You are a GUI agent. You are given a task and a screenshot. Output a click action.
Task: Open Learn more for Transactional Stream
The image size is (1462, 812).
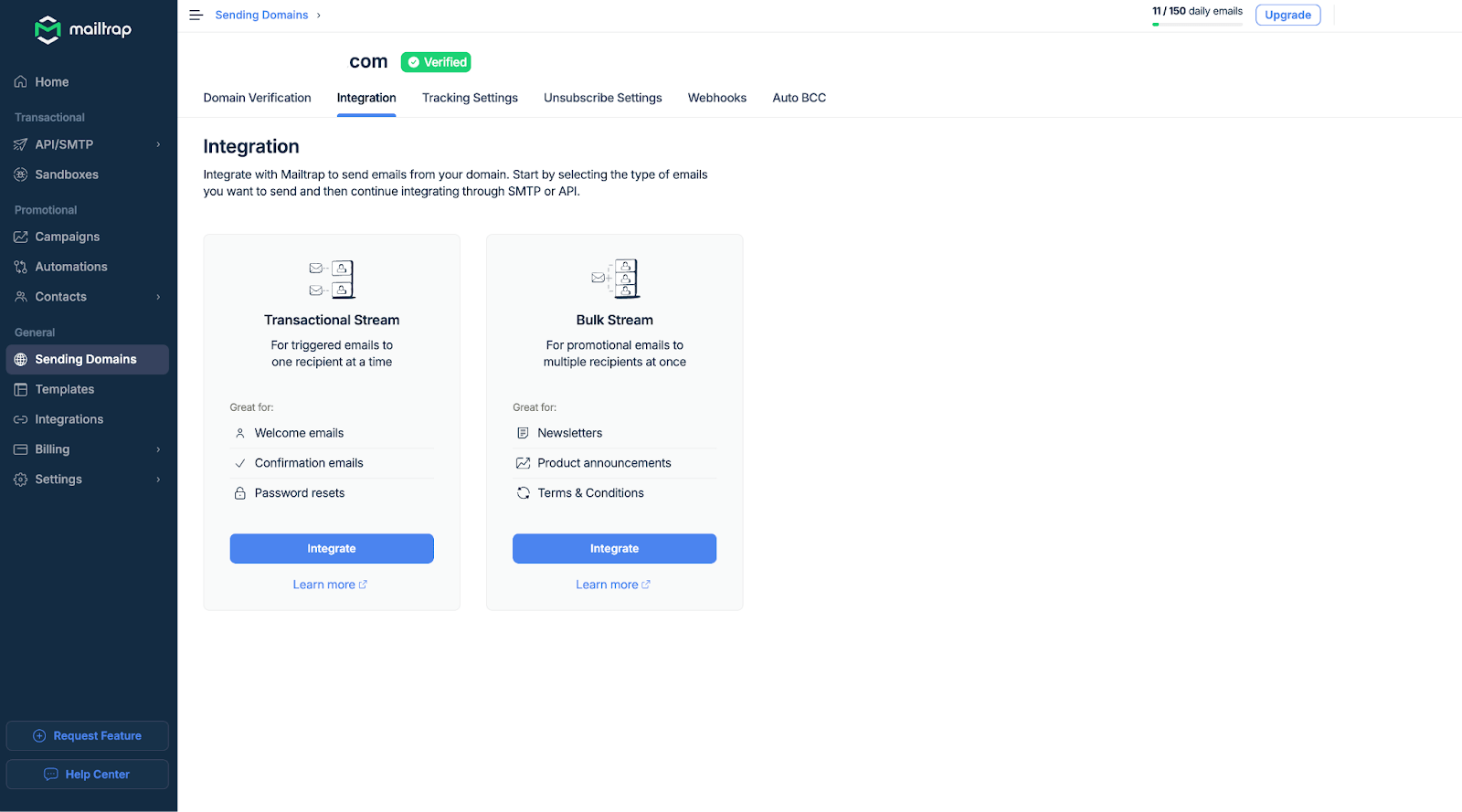[330, 585]
